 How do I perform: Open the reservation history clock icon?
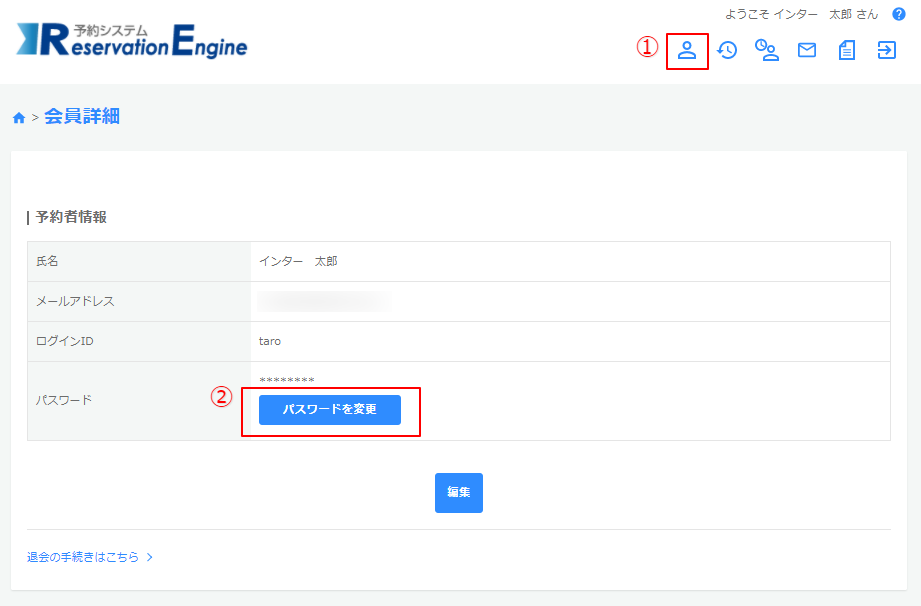click(x=727, y=50)
